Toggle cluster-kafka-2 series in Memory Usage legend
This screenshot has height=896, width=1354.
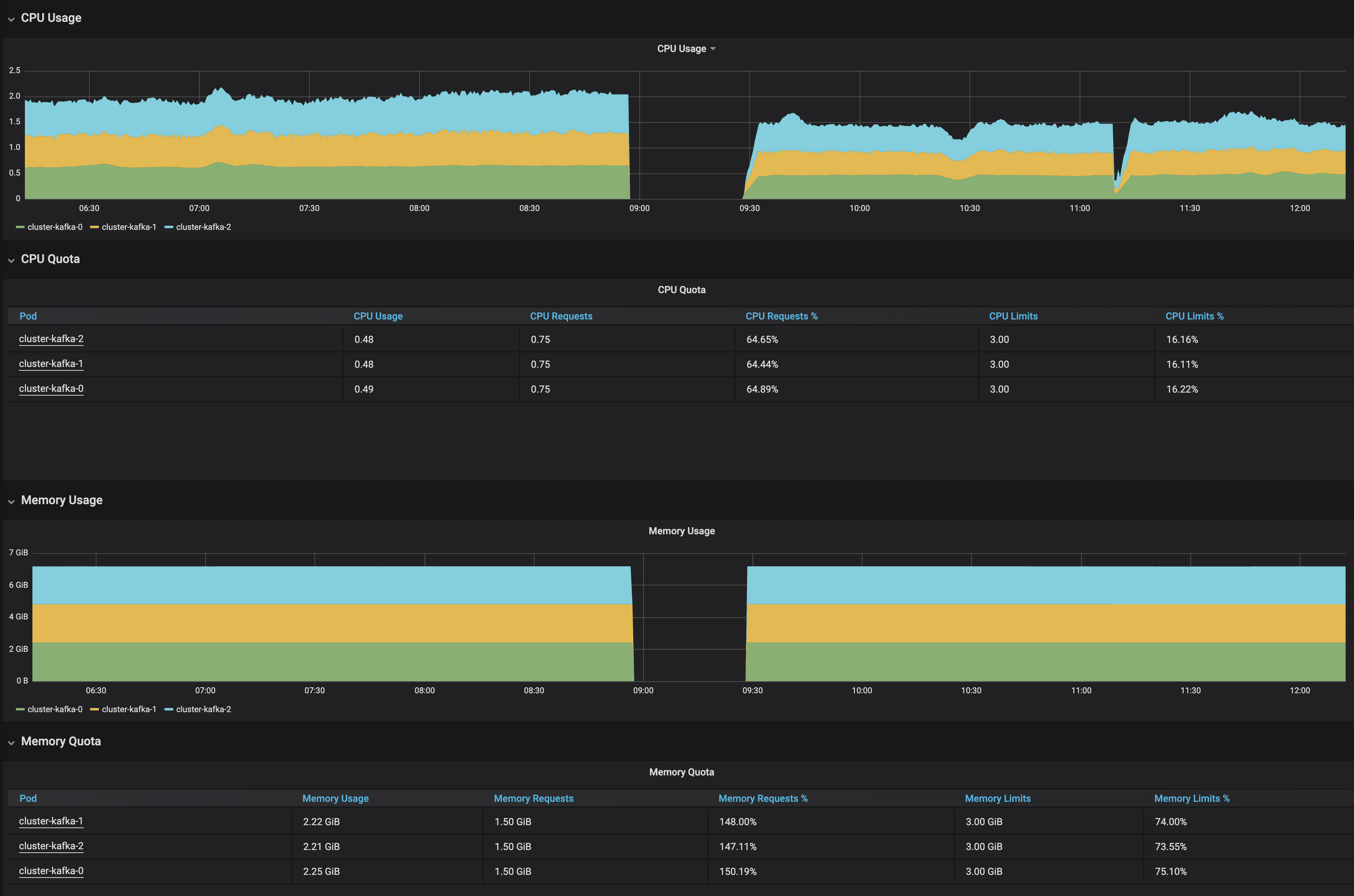[x=204, y=710]
